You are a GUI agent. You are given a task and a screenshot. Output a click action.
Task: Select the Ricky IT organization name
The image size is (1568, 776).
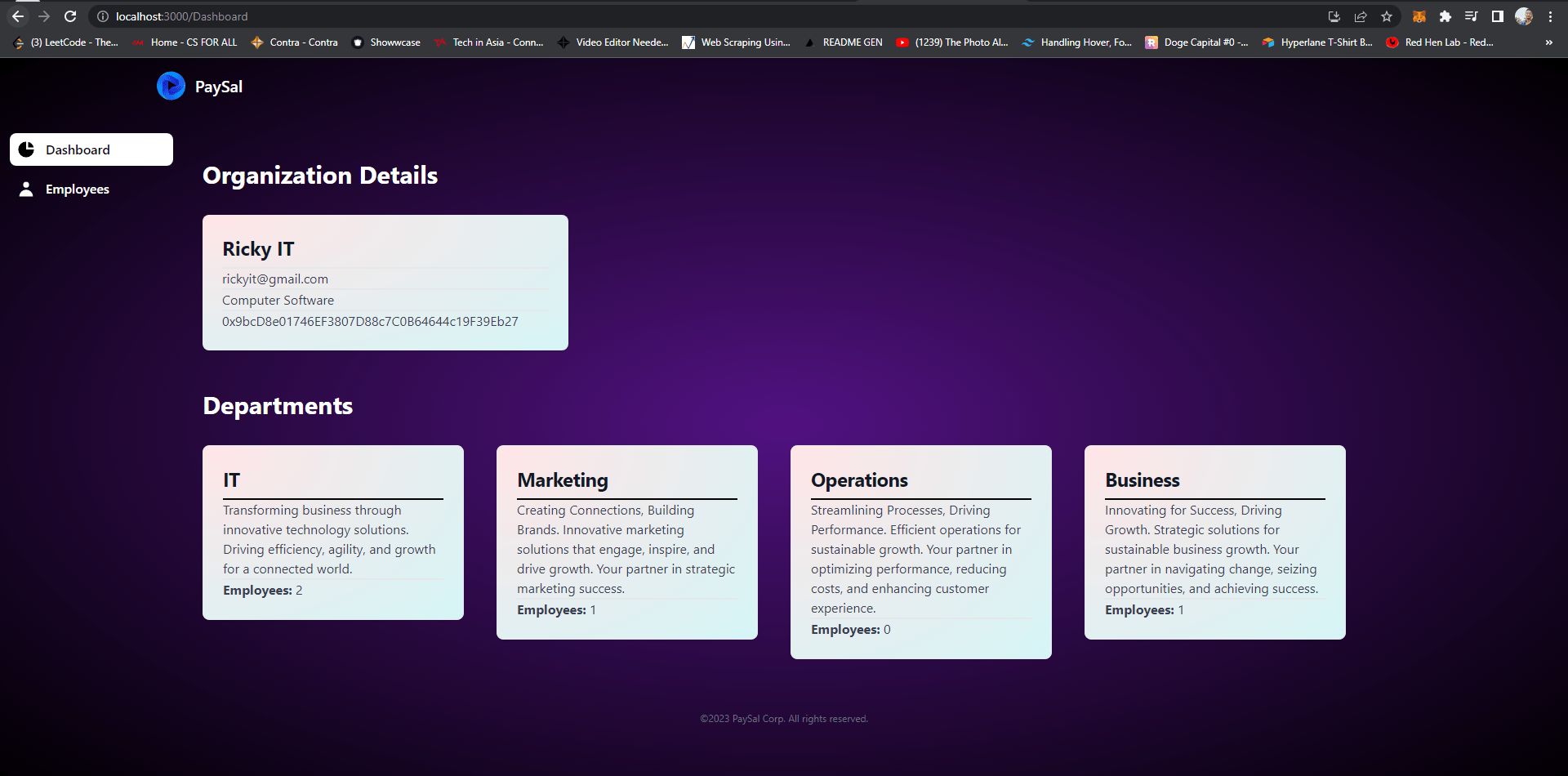(258, 249)
